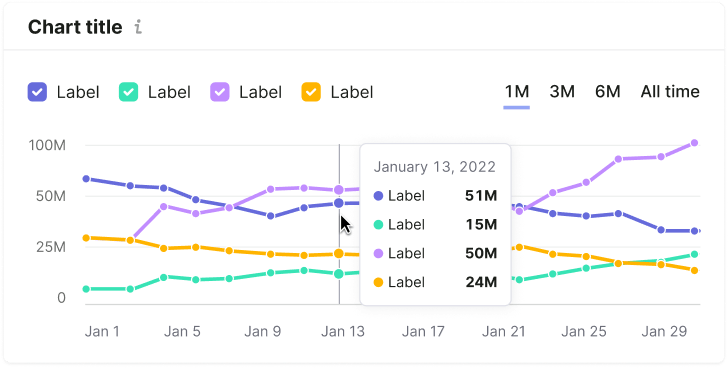Click the last purple data point near 100M

[x=695, y=143]
